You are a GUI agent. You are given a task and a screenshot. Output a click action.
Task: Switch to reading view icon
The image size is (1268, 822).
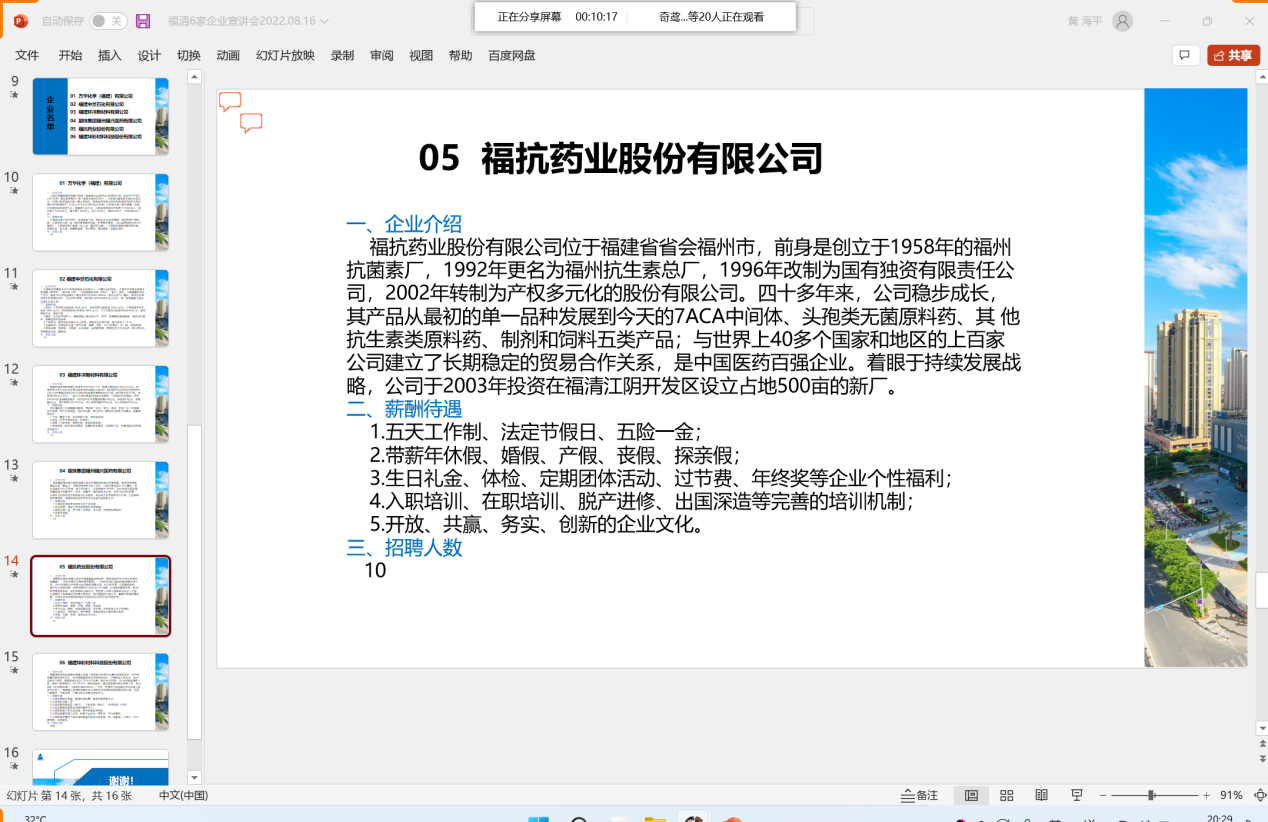pos(1041,795)
